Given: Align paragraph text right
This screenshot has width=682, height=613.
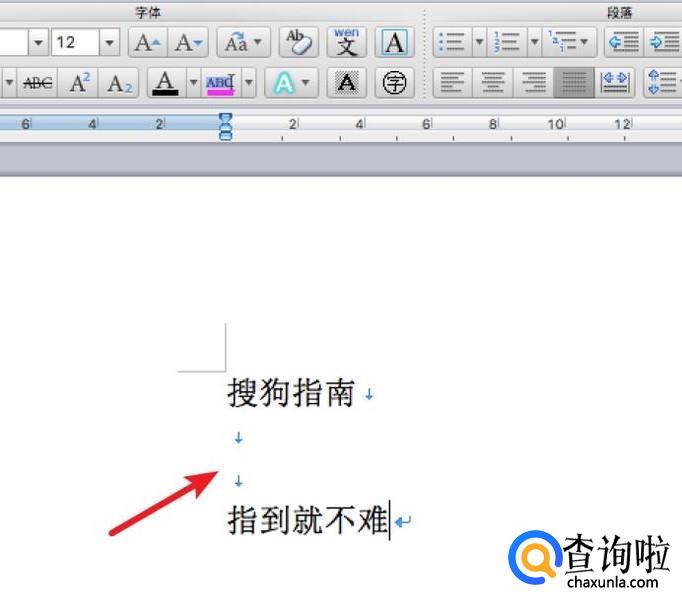Looking at the screenshot, I should (x=533, y=82).
